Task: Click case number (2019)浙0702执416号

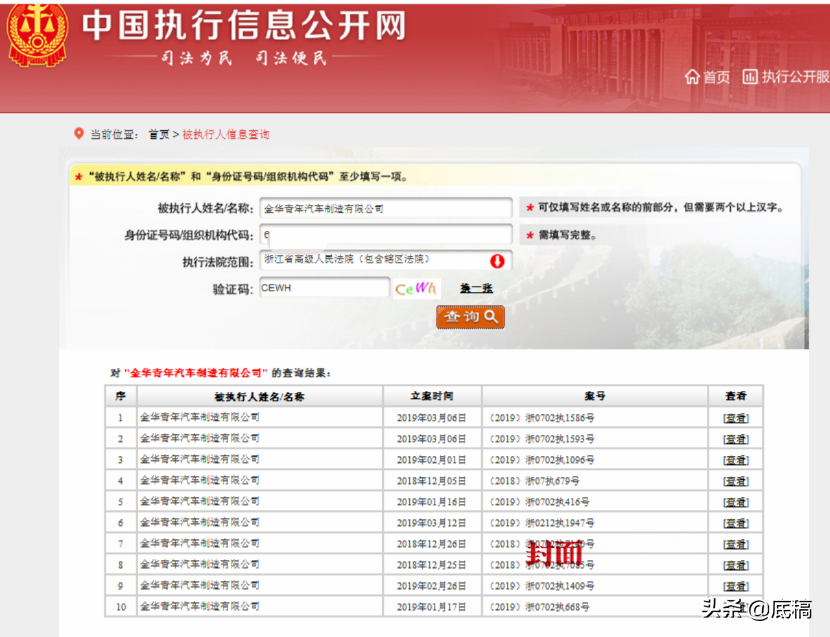Action: [538, 502]
